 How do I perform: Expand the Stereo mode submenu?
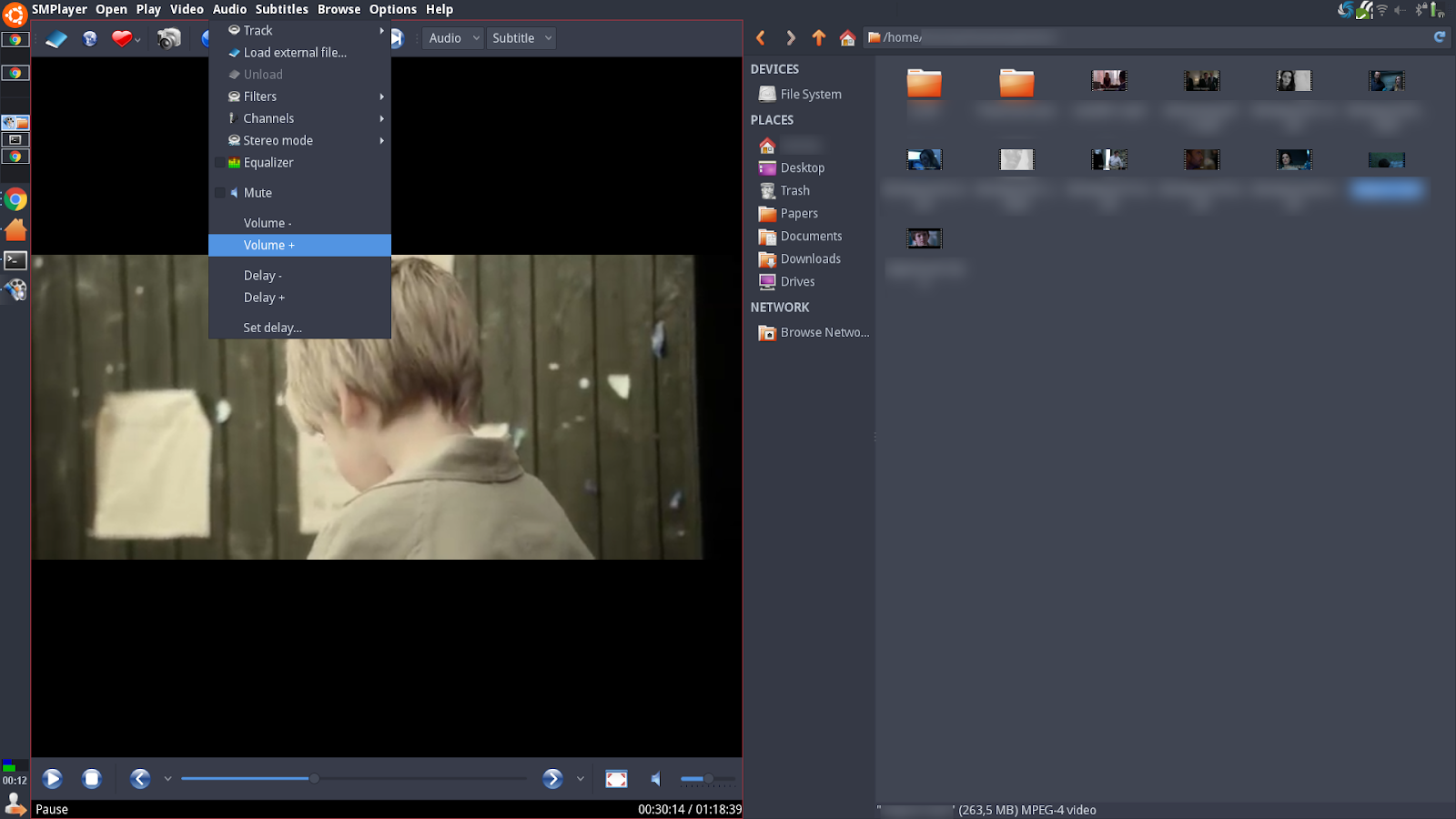[x=278, y=140]
